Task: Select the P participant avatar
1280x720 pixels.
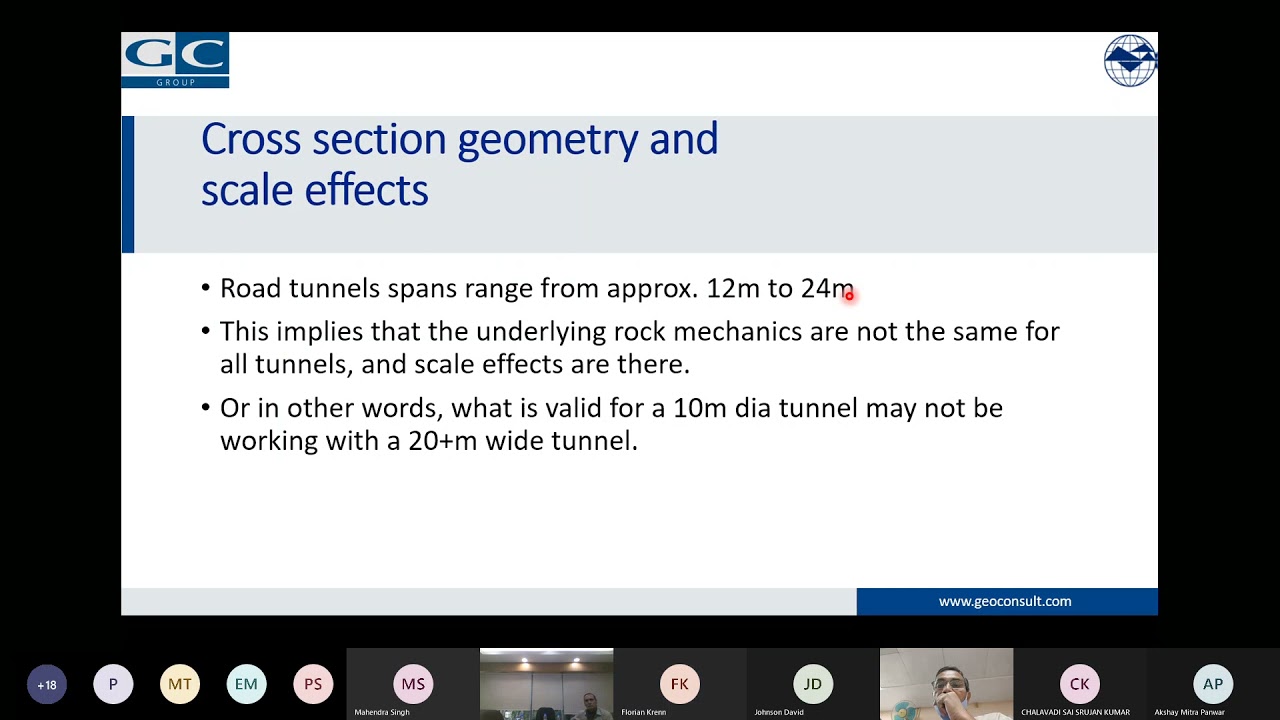Action: [113, 685]
